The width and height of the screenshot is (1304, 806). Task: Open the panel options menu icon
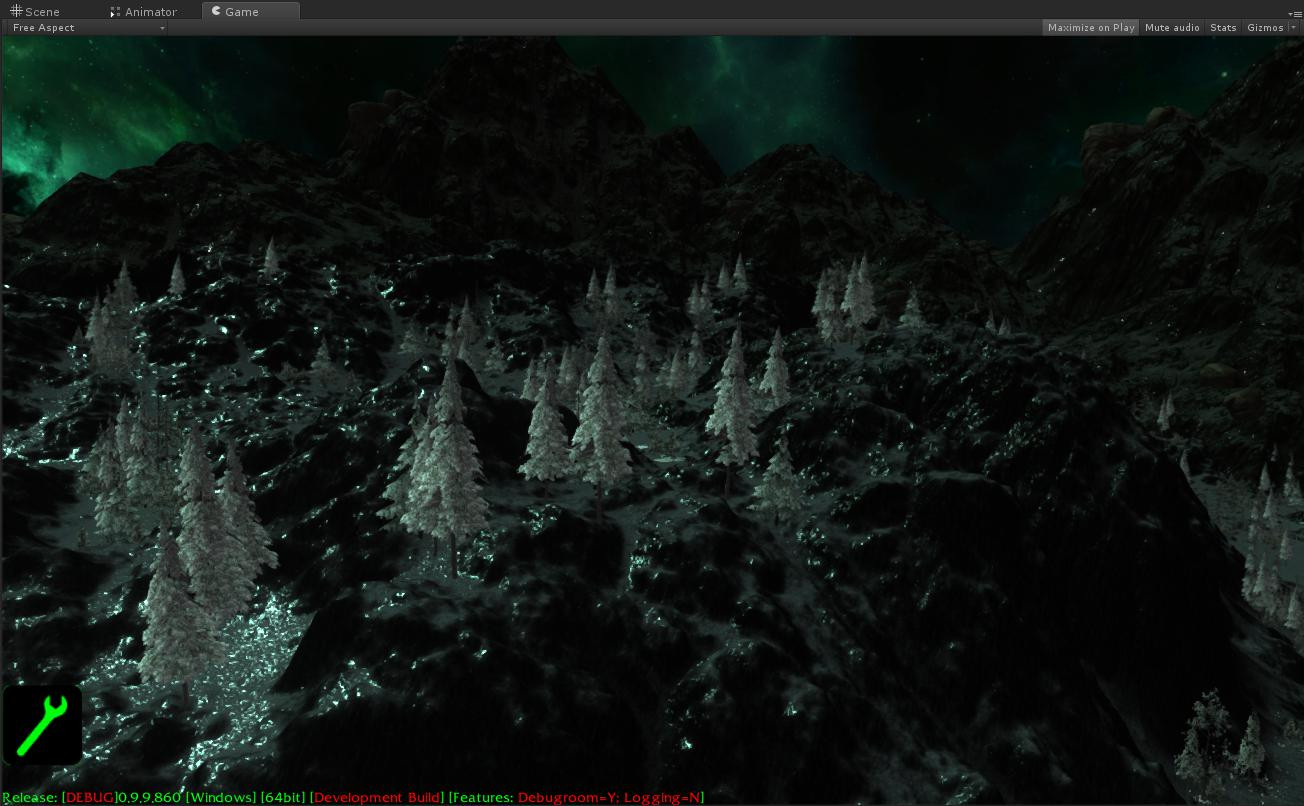(1297, 13)
